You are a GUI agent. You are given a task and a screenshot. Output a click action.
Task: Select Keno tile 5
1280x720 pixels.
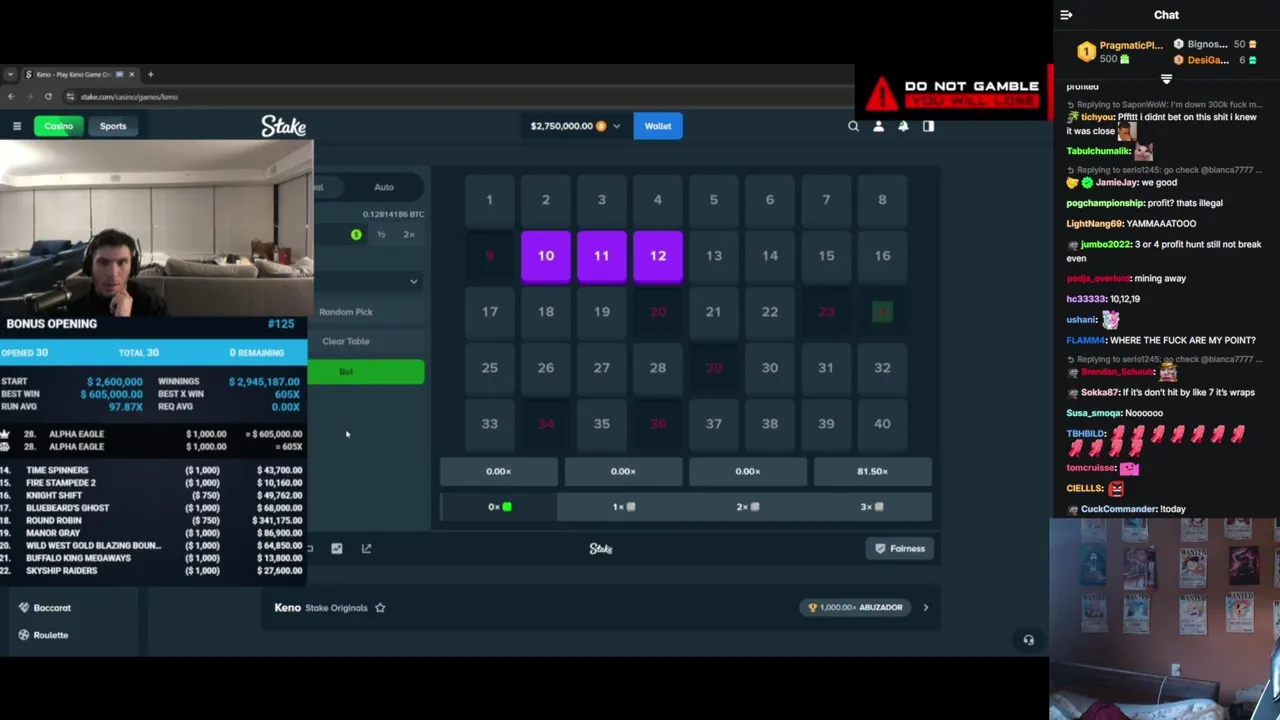pyautogui.click(x=714, y=200)
